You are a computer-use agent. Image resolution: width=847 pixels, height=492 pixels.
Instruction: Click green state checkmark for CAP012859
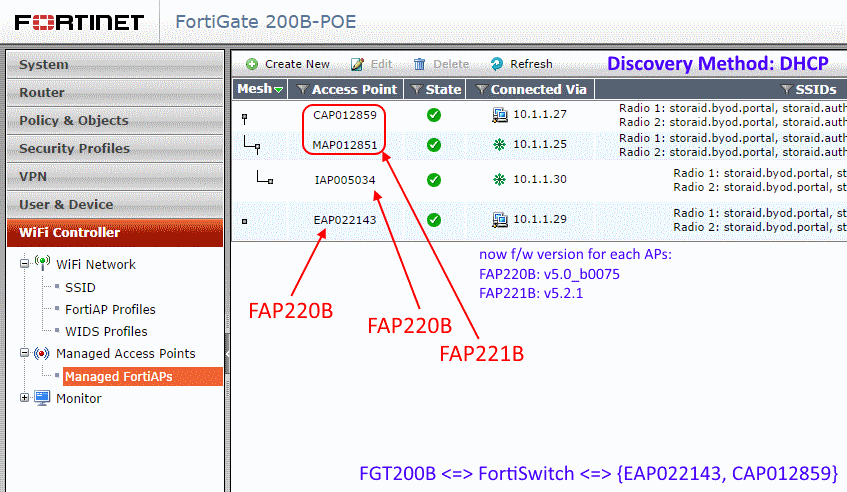[434, 115]
